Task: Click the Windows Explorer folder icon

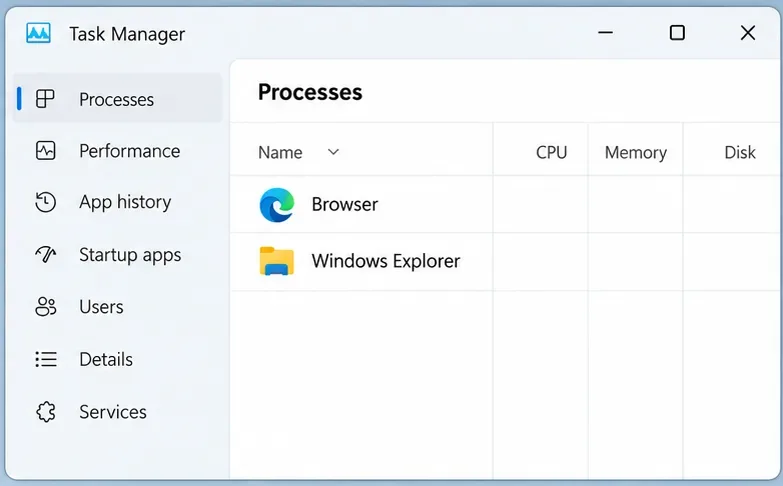Action: pyautogui.click(x=277, y=261)
